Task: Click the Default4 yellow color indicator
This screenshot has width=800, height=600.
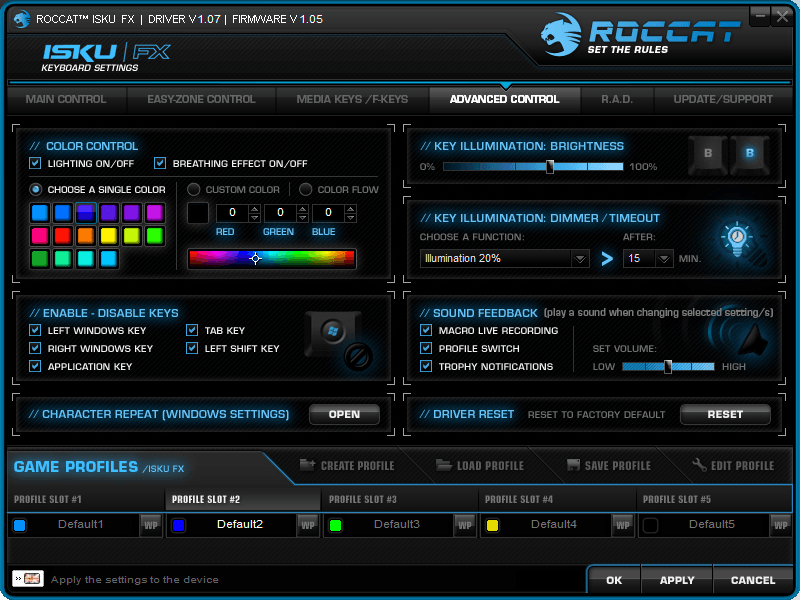Action: pos(492,526)
